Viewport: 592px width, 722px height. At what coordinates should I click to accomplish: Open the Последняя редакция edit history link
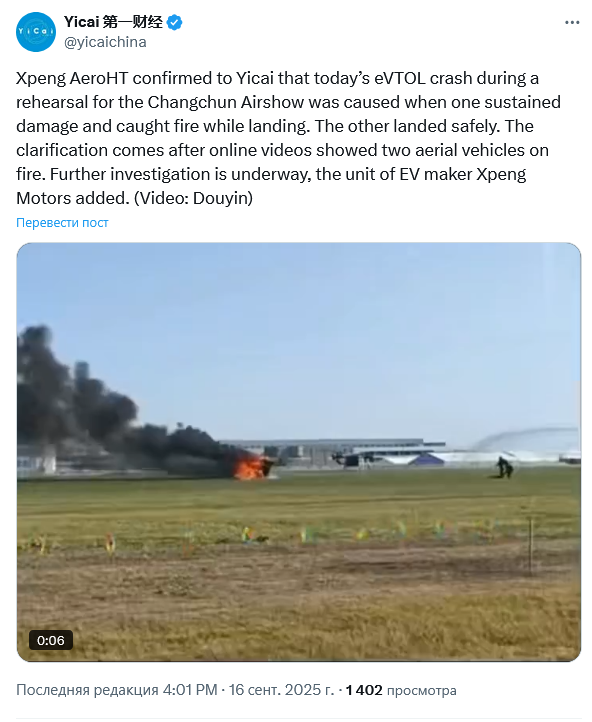pyautogui.click(x=87, y=690)
